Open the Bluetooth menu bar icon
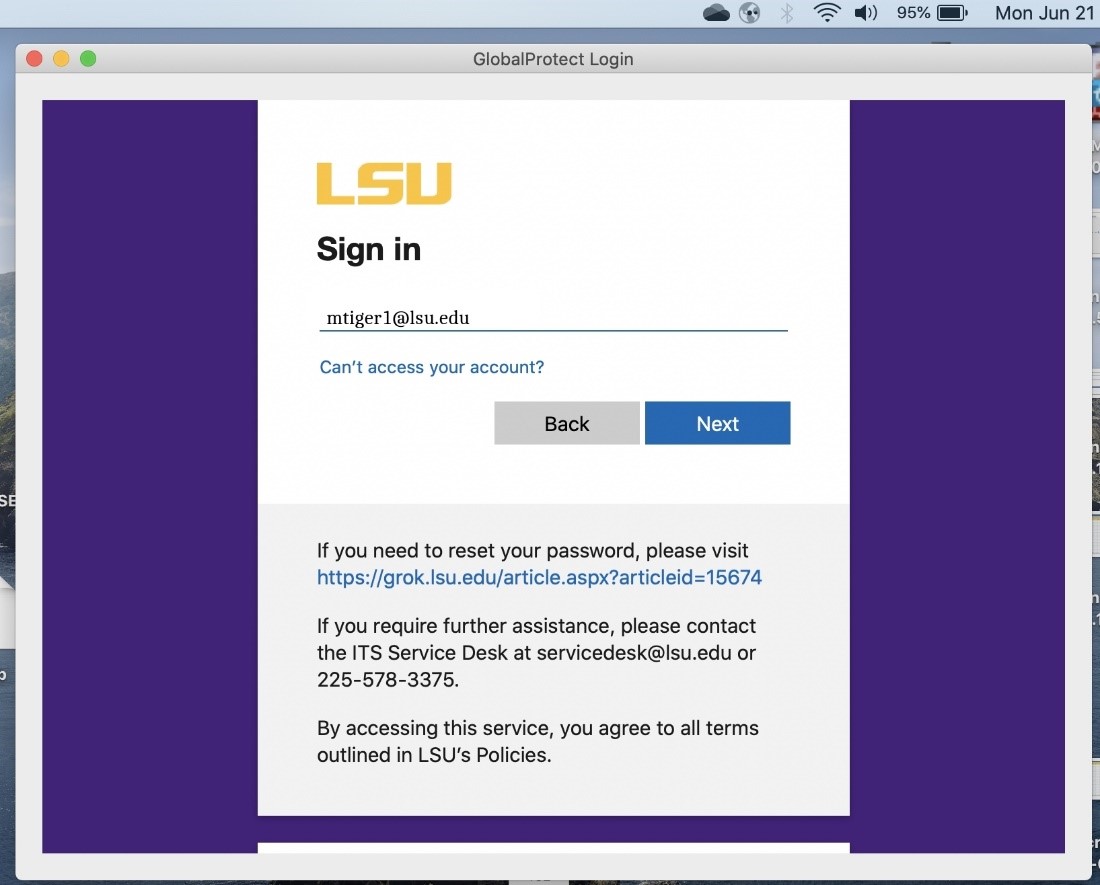This screenshot has width=1100, height=885. (x=787, y=13)
